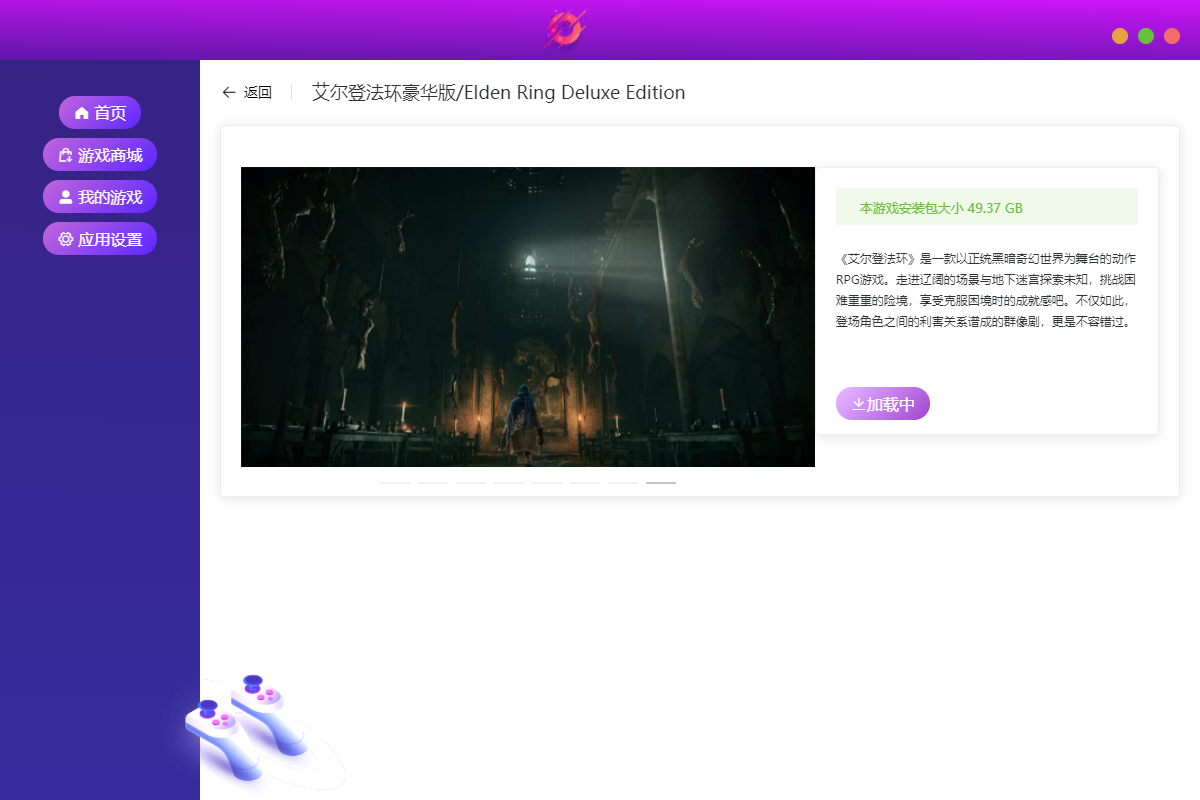Click the 加载中 download button
Viewport: 1200px width, 800px height.
tap(883, 404)
